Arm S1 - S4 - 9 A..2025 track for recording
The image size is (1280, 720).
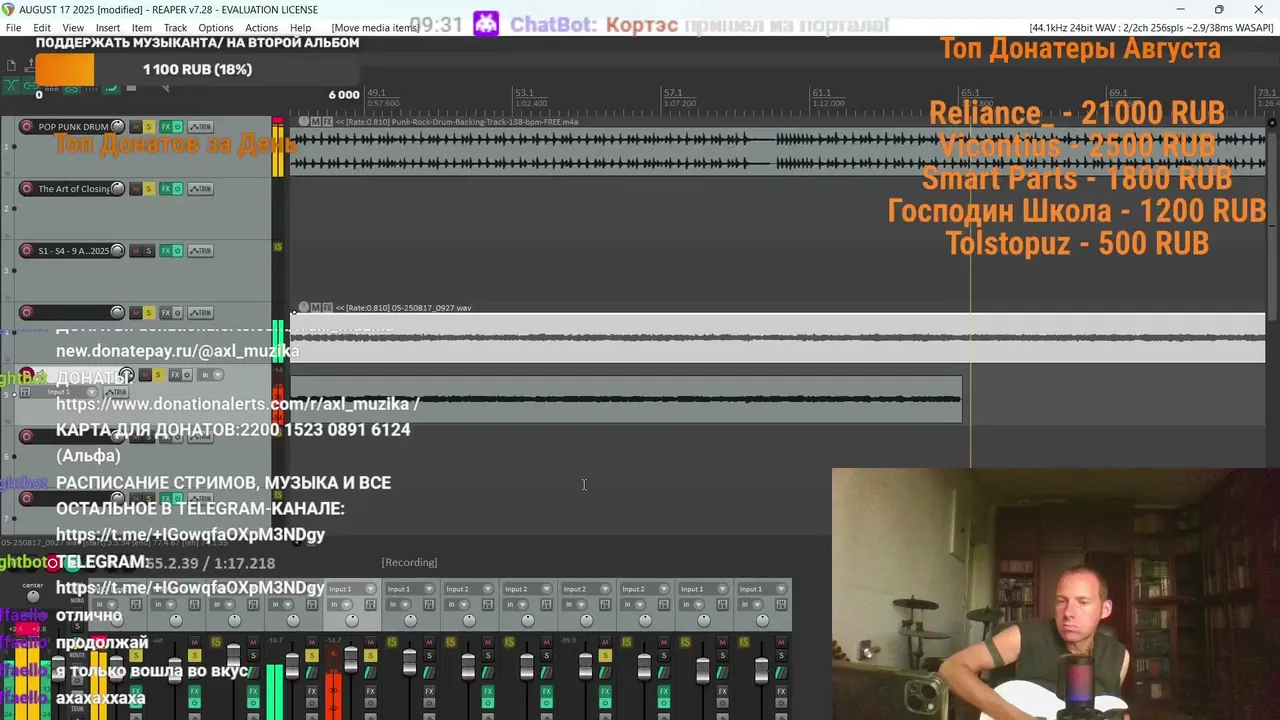(26, 251)
